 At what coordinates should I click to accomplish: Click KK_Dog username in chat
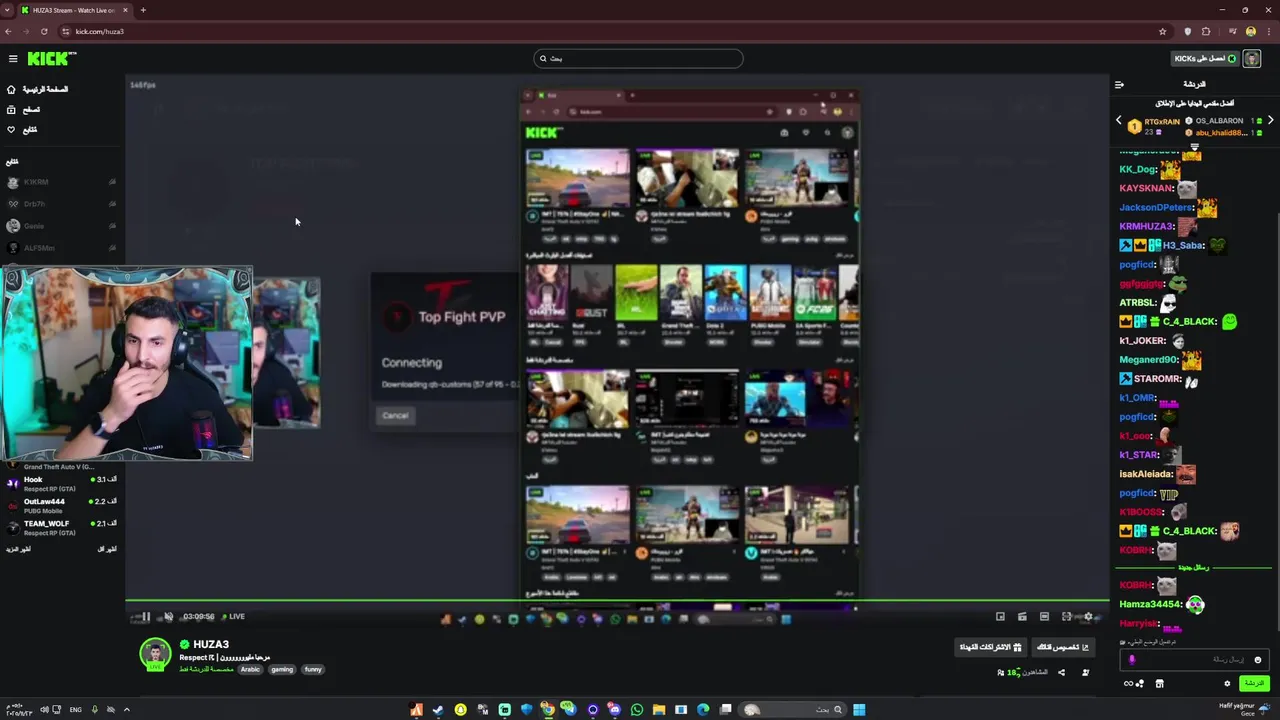click(x=1138, y=169)
